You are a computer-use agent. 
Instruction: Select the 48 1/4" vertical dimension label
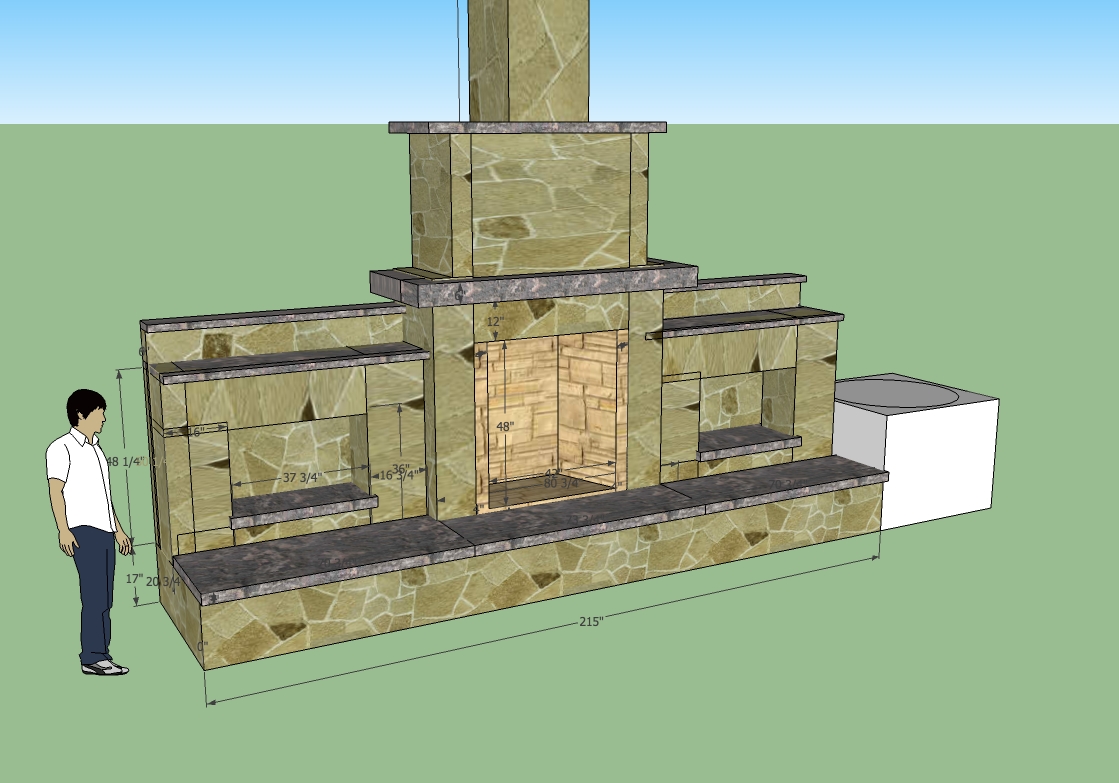126,462
